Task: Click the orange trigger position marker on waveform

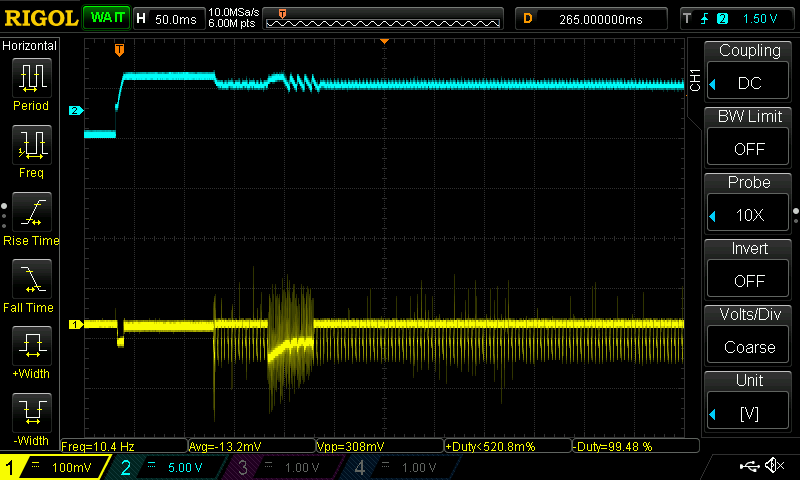Action: pos(119,49)
